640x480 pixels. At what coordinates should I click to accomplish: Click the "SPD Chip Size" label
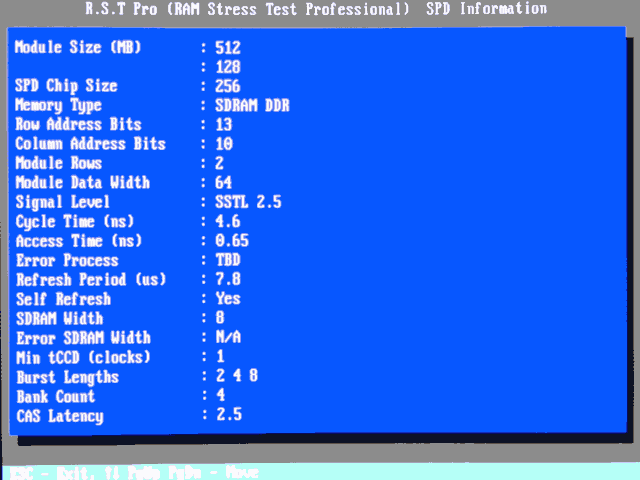(x=66, y=86)
